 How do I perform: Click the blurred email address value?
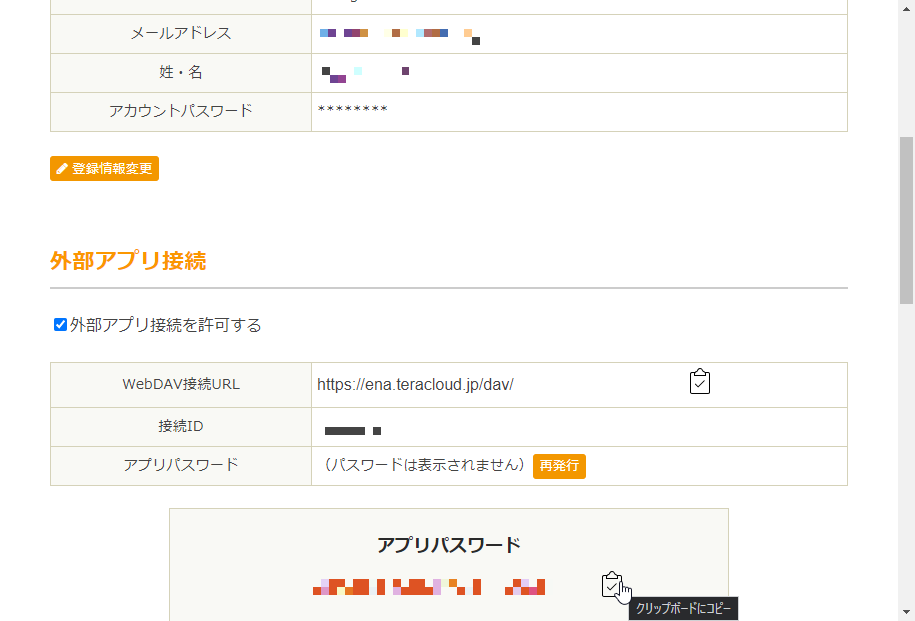(x=400, y=35)
